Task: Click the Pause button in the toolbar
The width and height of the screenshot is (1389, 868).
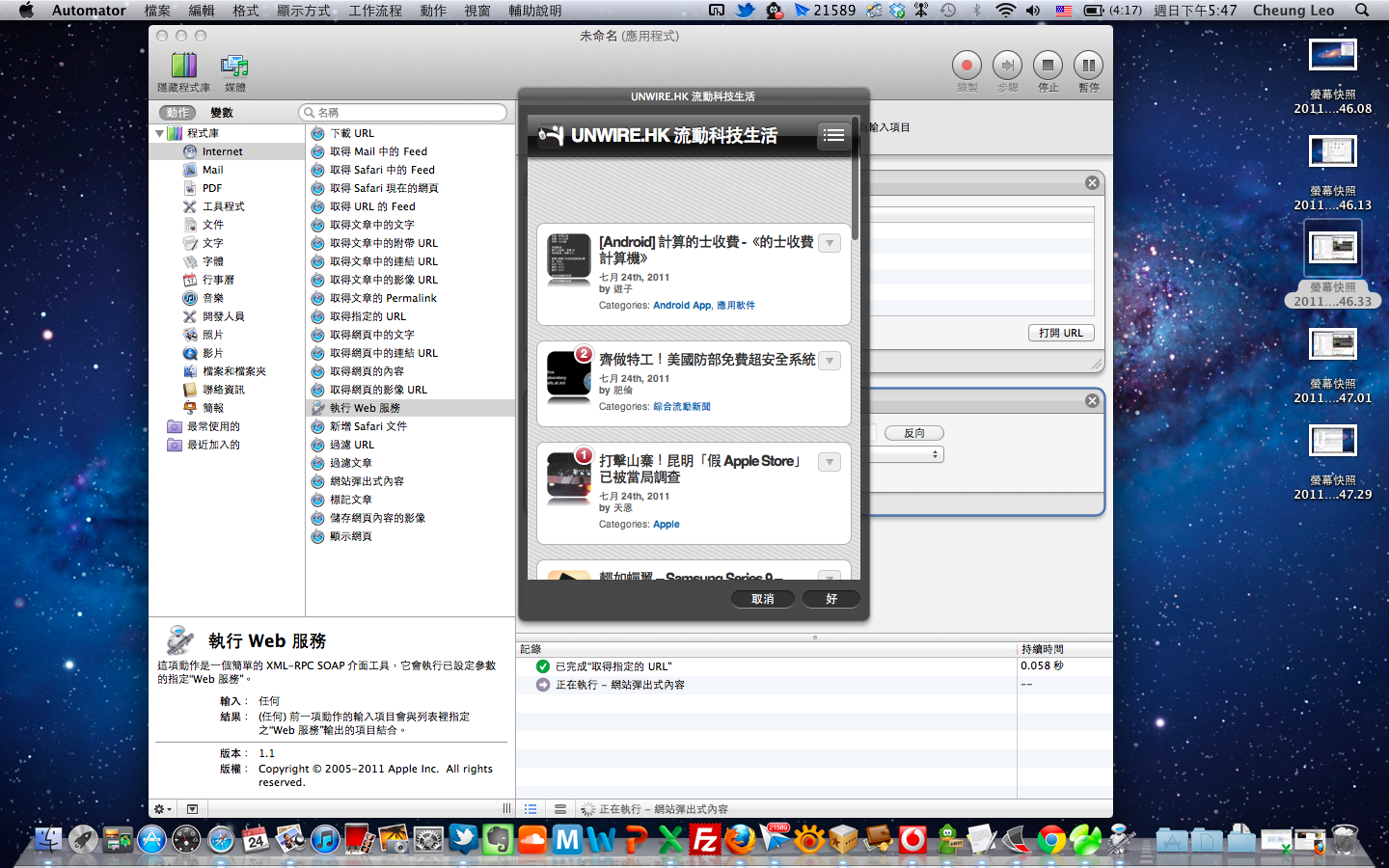Action: pyautogui.click(x=1088, y=66)
